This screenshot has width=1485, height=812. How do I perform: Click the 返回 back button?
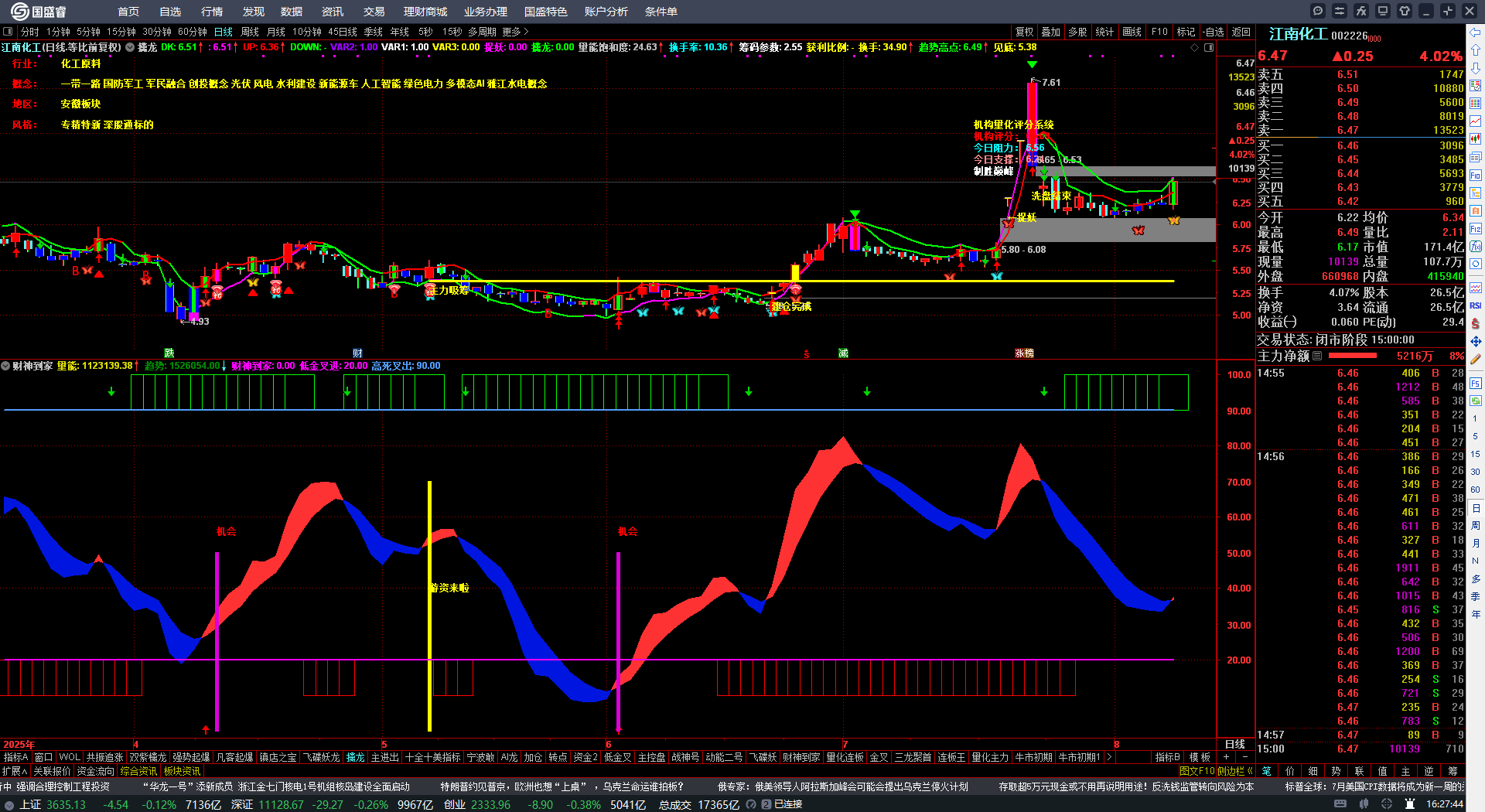[x=1241, y=32]
